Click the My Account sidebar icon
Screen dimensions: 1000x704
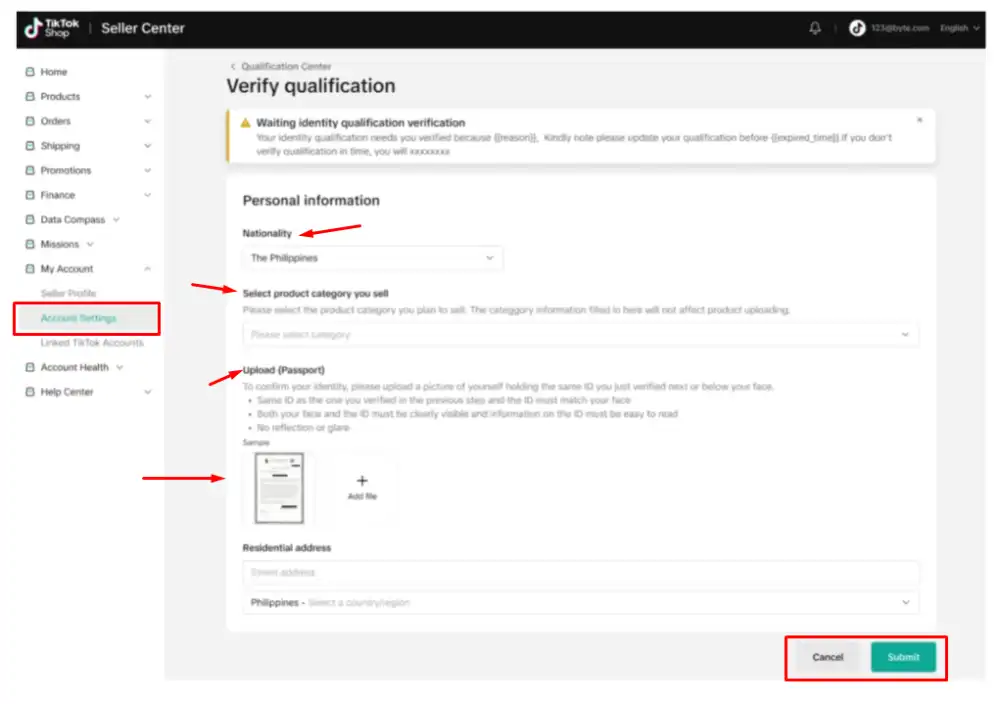[x=30, y=269]
